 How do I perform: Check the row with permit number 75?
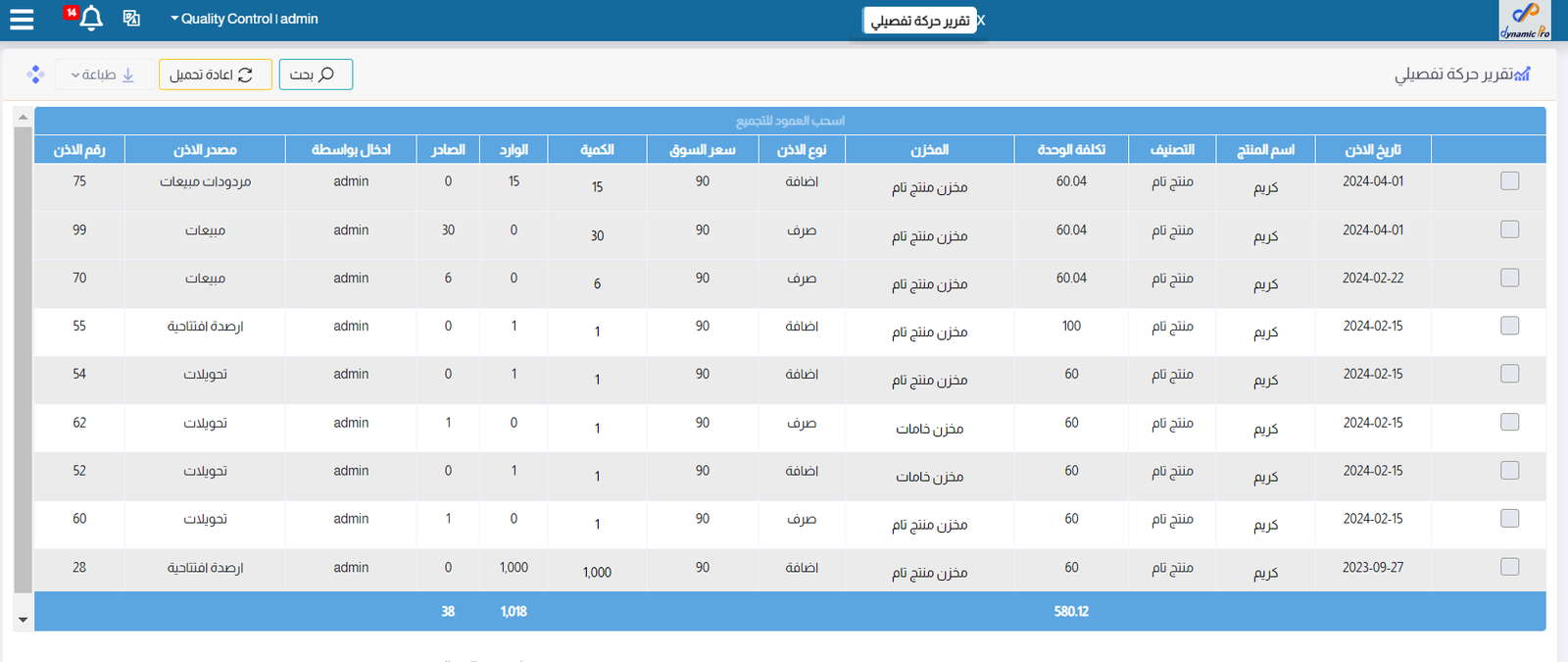(1509, 181)
